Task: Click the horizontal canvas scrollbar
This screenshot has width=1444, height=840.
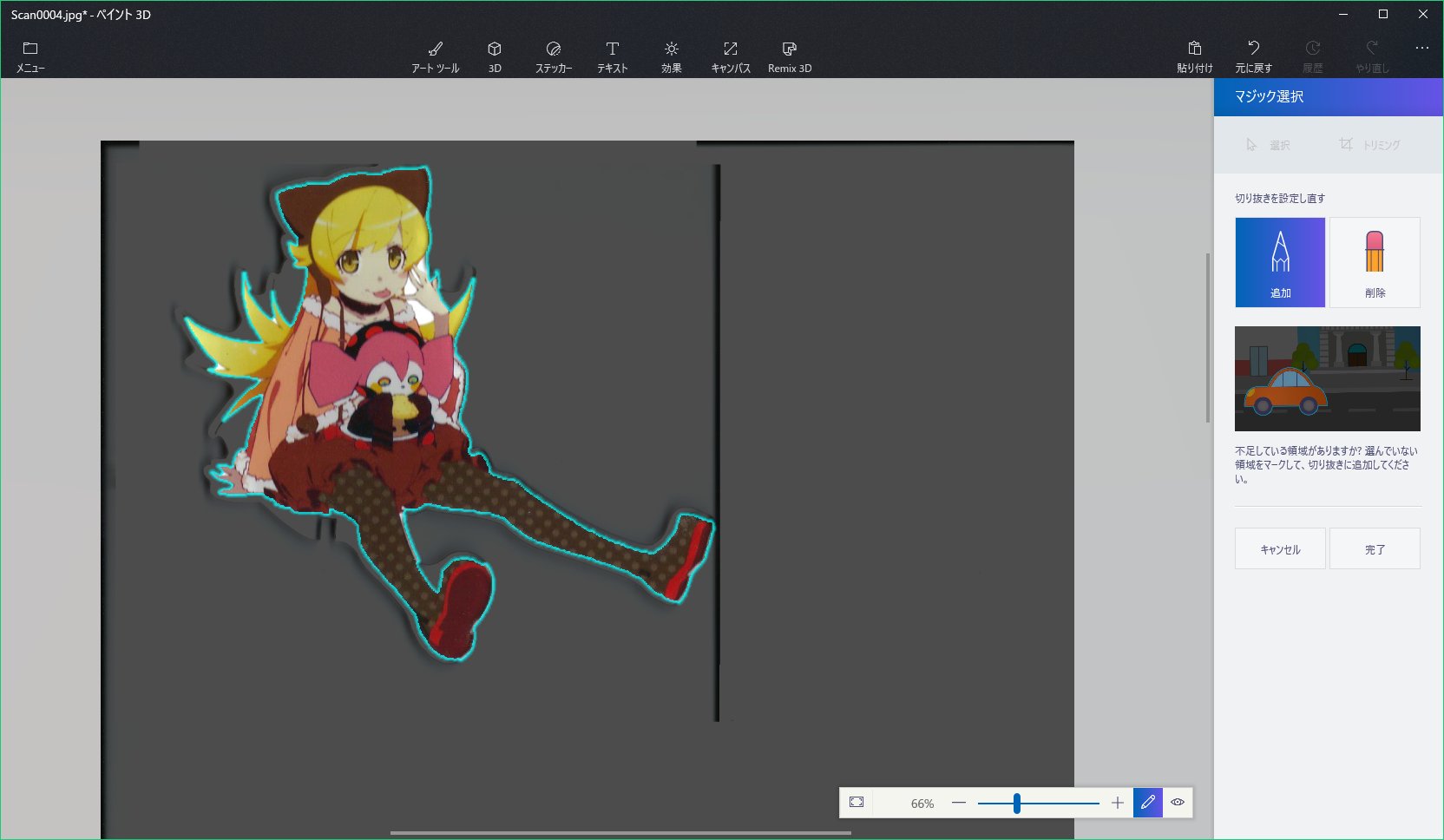Action: coord(620,833)
